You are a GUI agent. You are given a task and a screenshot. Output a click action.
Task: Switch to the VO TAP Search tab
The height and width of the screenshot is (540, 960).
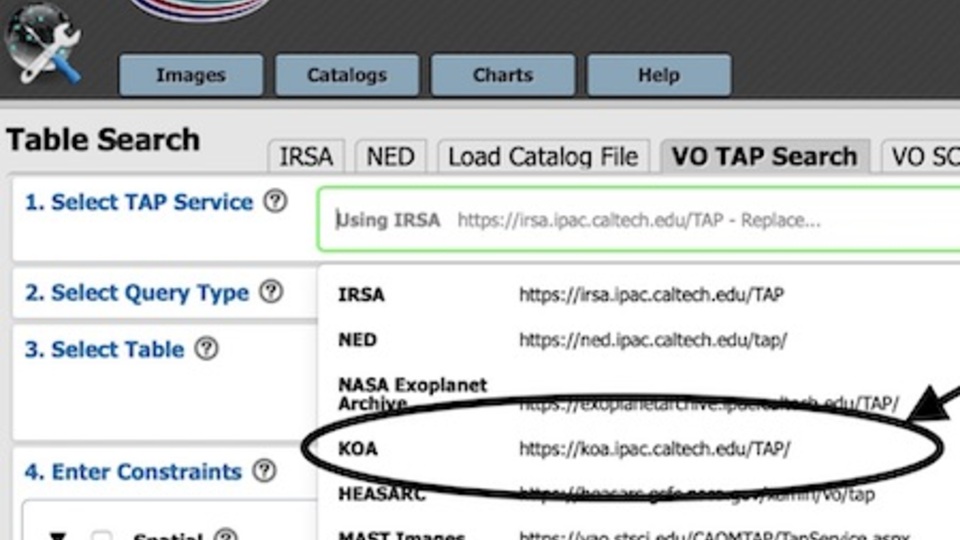tap(764, 157)
